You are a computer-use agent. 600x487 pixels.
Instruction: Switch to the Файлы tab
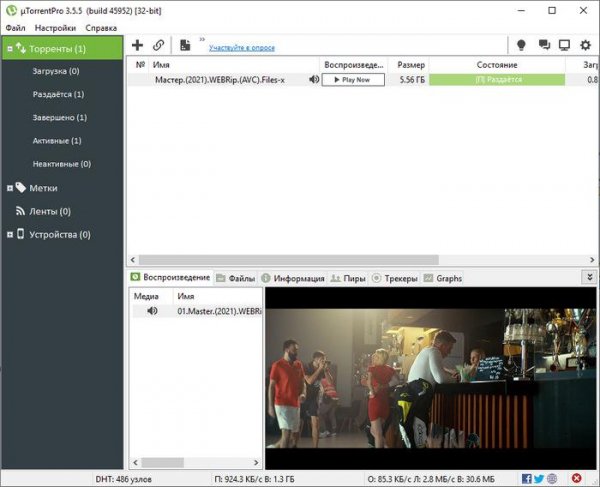point(236,278)
